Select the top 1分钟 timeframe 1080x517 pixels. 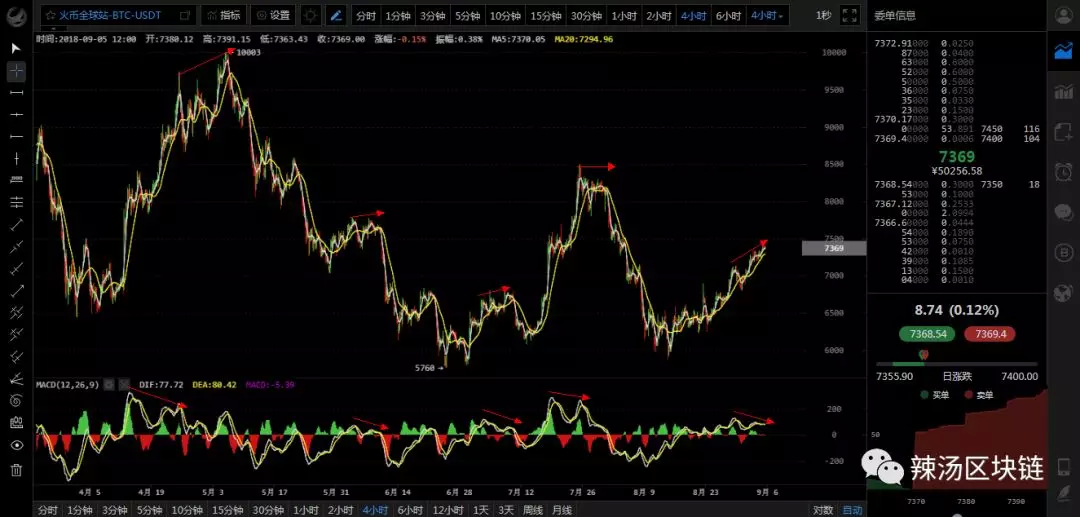[x=397, y=15]
